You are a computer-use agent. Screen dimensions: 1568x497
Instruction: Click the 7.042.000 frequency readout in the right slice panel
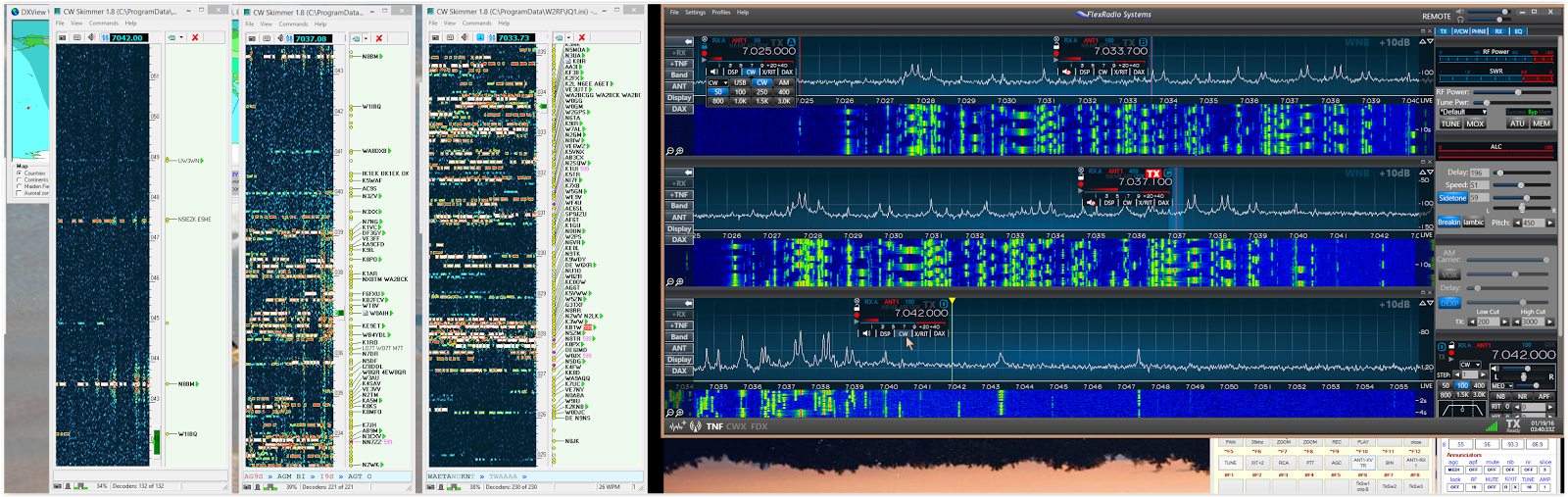pyautogui.click(x=1523, y=355)
